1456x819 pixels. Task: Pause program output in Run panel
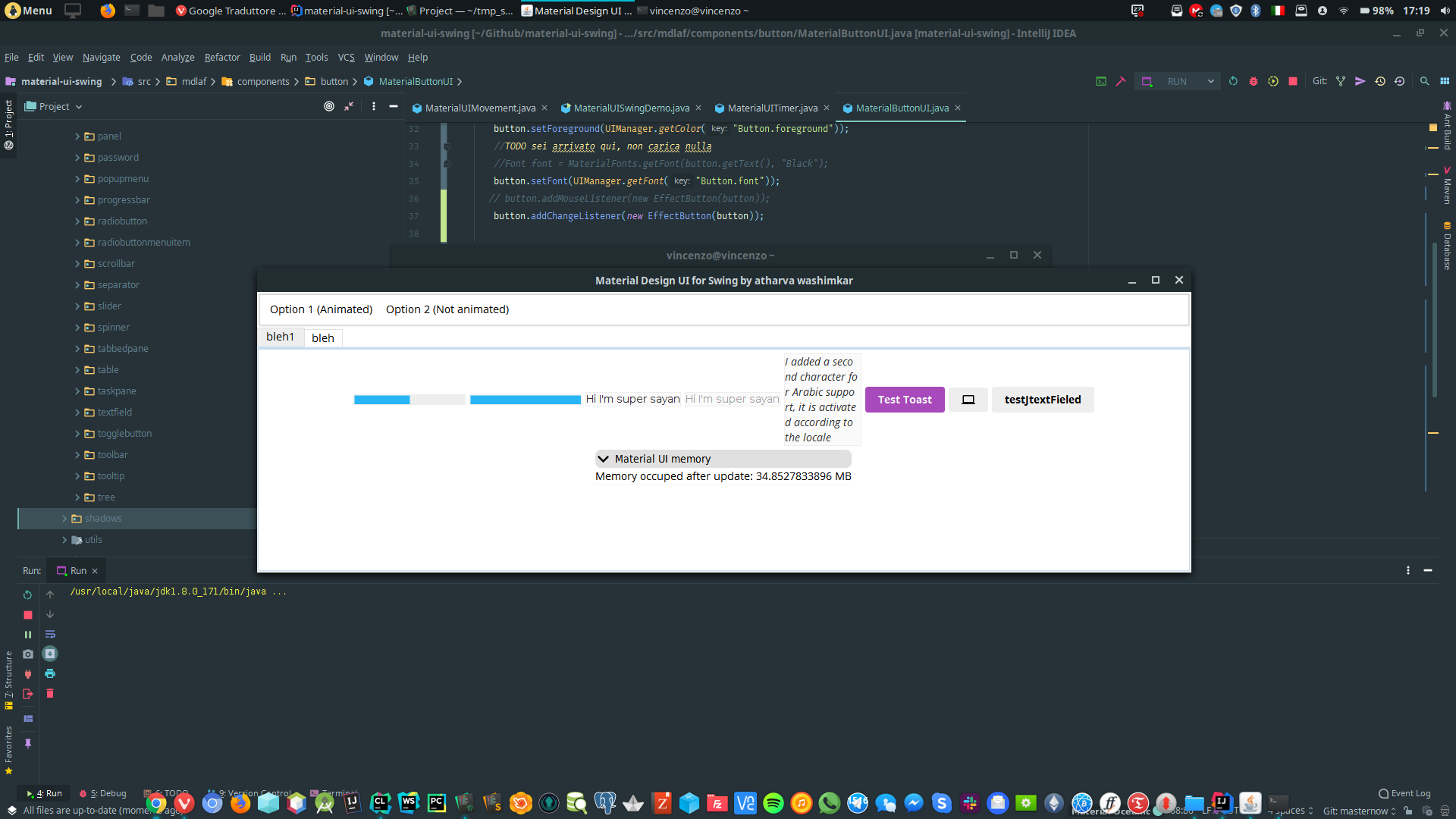tap(28, 634)
